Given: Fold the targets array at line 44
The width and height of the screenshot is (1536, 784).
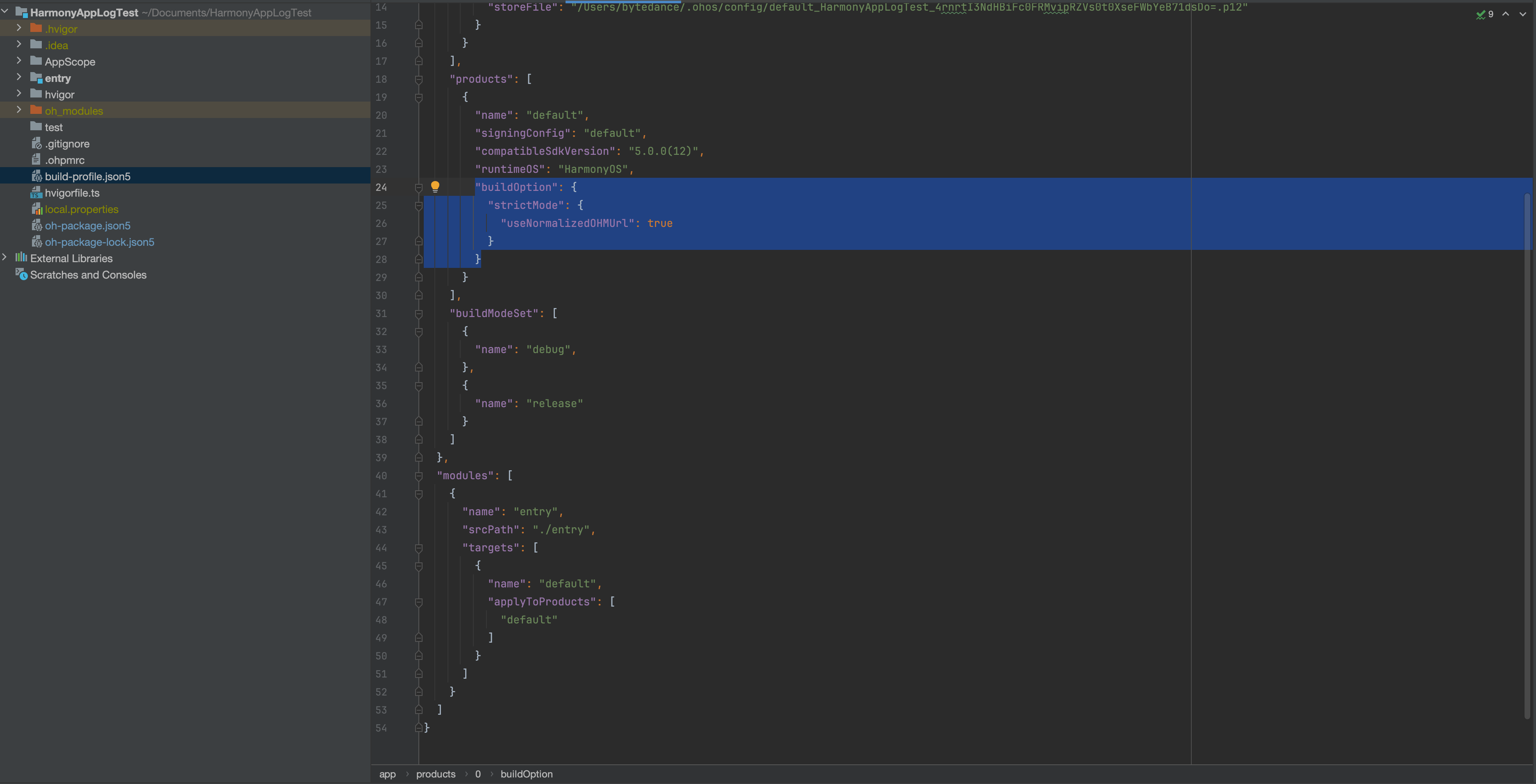Looking at the screenshot, I should pos(418,548).
